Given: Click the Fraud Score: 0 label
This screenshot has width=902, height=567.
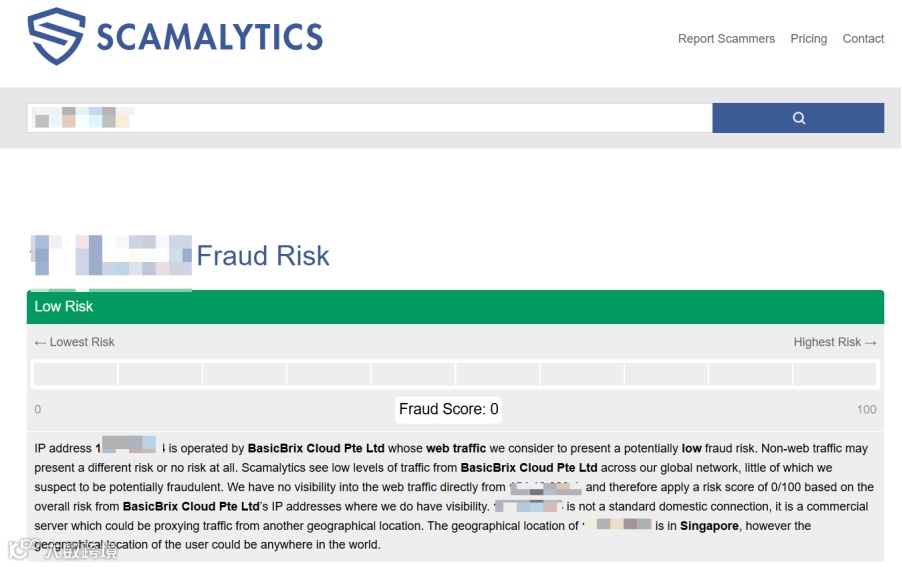Looking at the screenshot, I should point(448,409).
